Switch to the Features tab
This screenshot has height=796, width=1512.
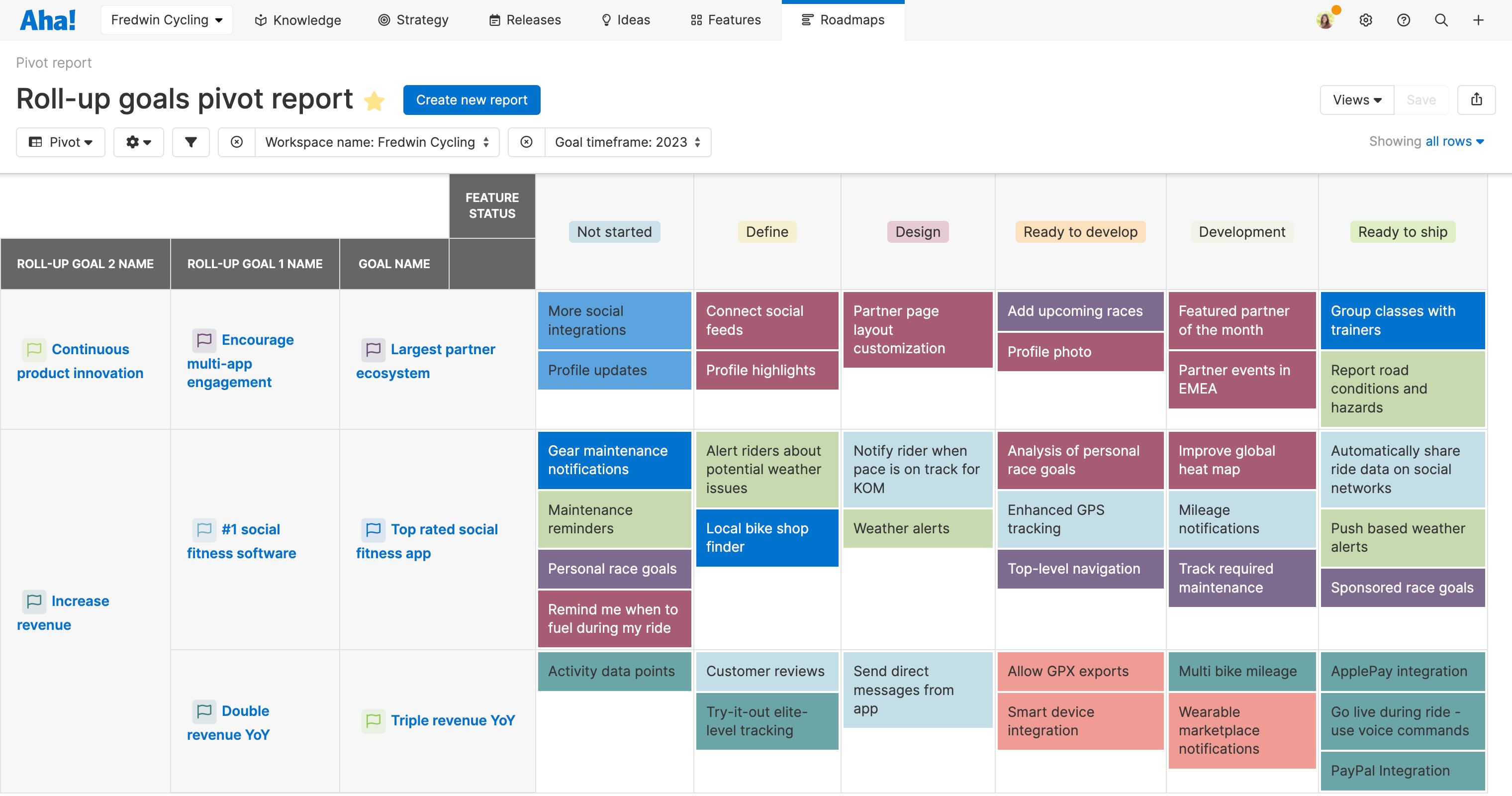pyautogui.click(x=726, y=19)
